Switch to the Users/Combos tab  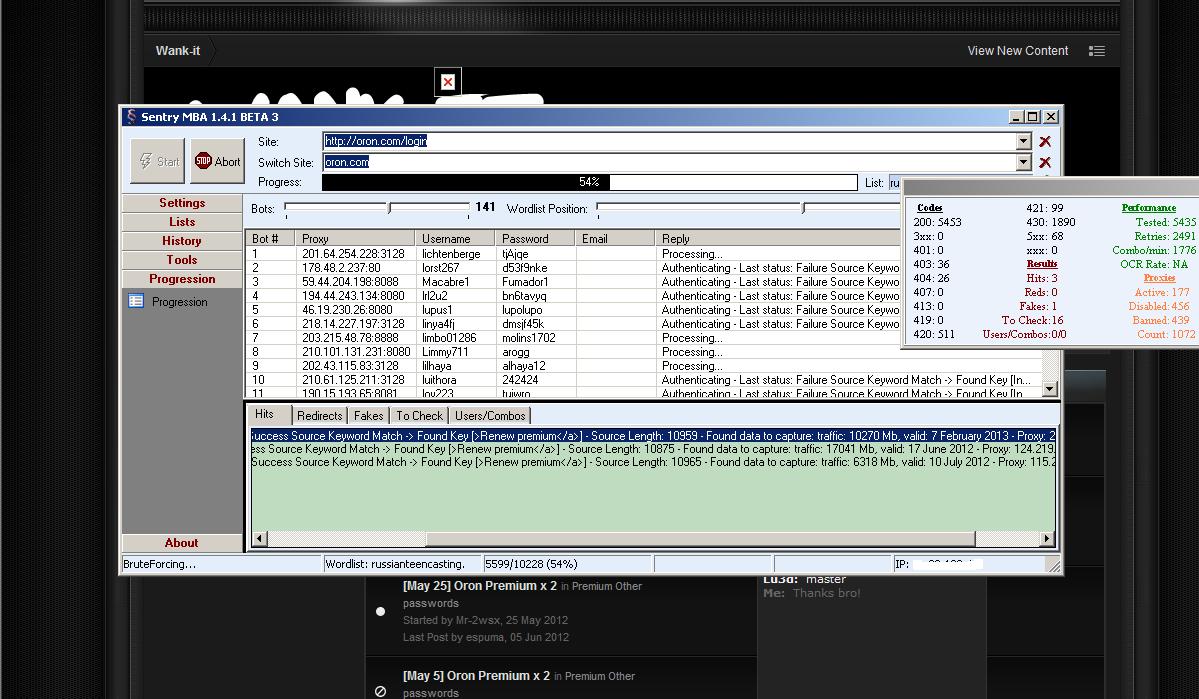point(489,416)
